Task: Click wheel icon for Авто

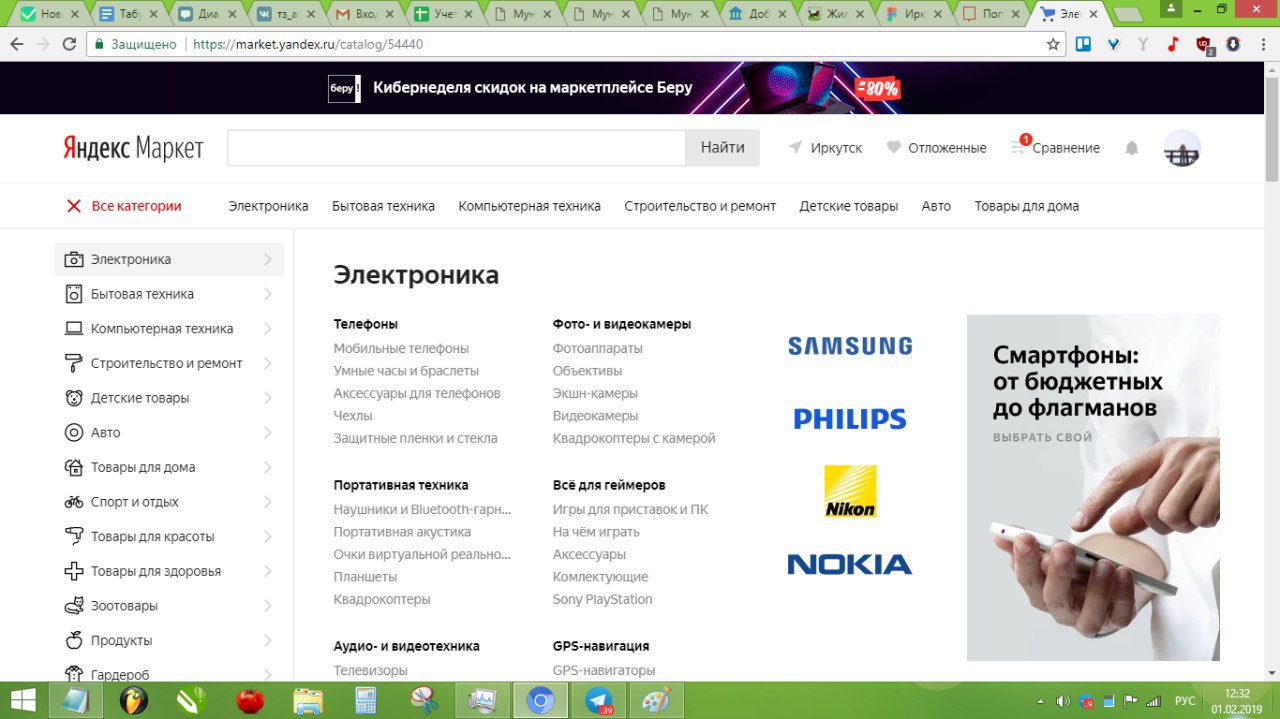Action: click(74, 433)
